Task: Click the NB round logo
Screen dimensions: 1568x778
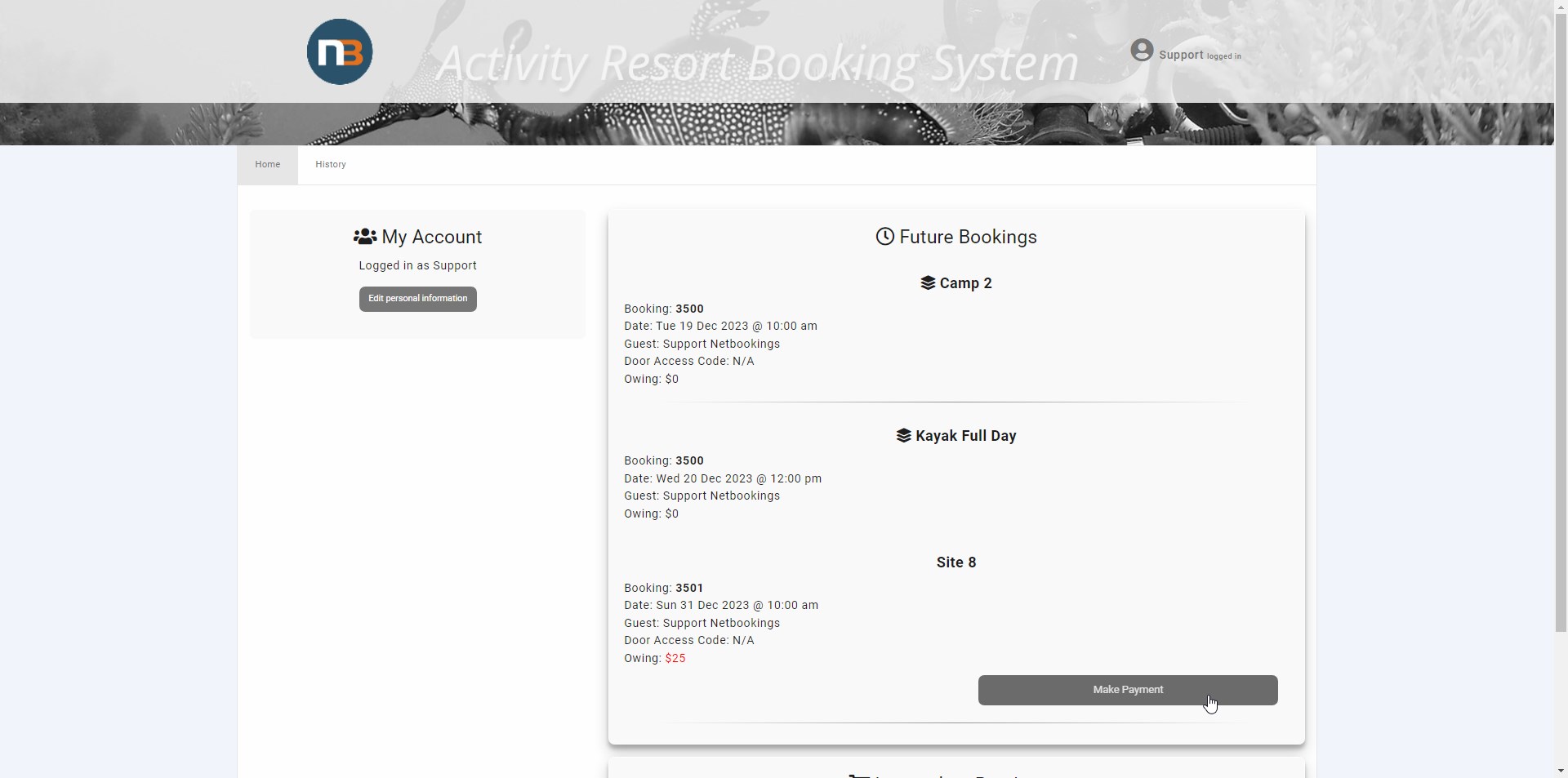Action: pos(340,52)
